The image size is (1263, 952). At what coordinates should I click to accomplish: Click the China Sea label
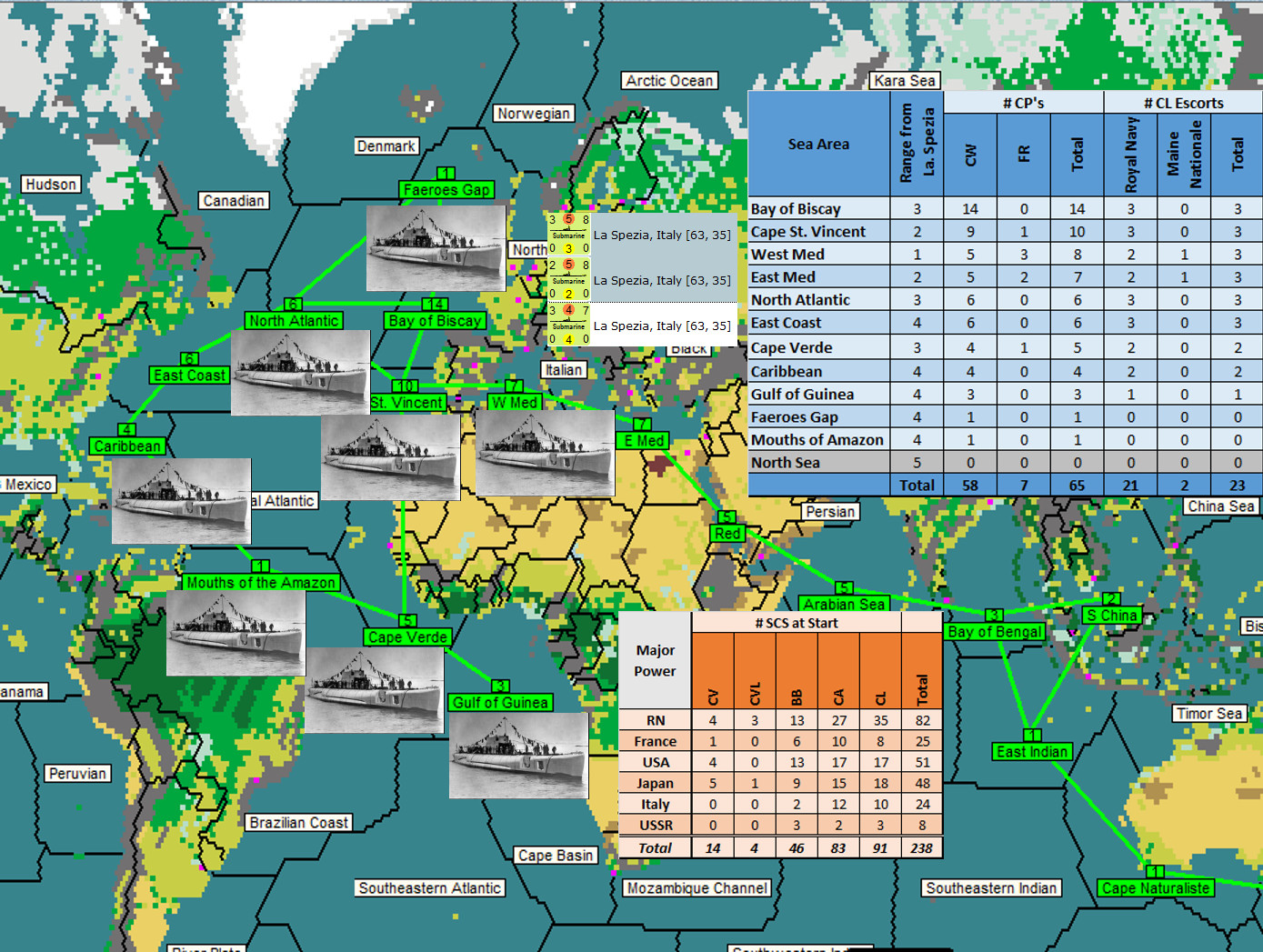click(x=1221, y=506)
